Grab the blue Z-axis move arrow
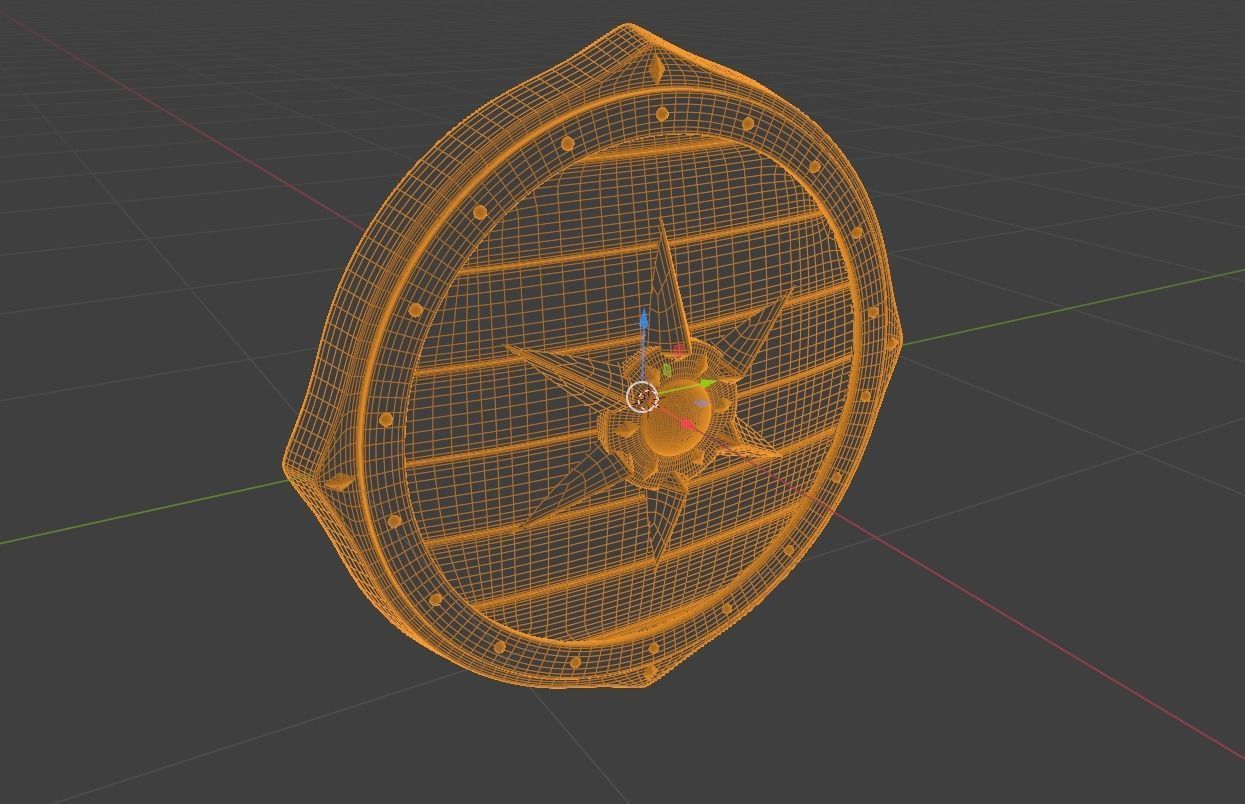 pos(644,321)
